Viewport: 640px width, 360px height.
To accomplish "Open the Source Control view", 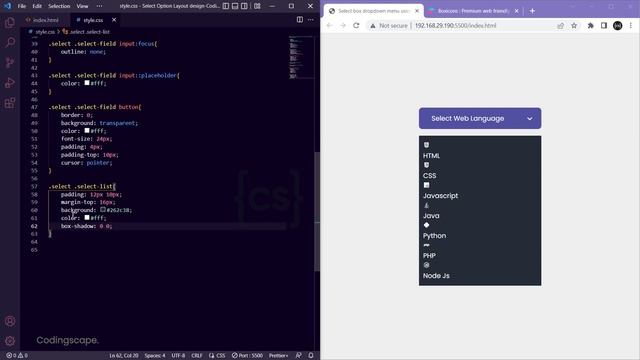I will [x=10, y=62].
